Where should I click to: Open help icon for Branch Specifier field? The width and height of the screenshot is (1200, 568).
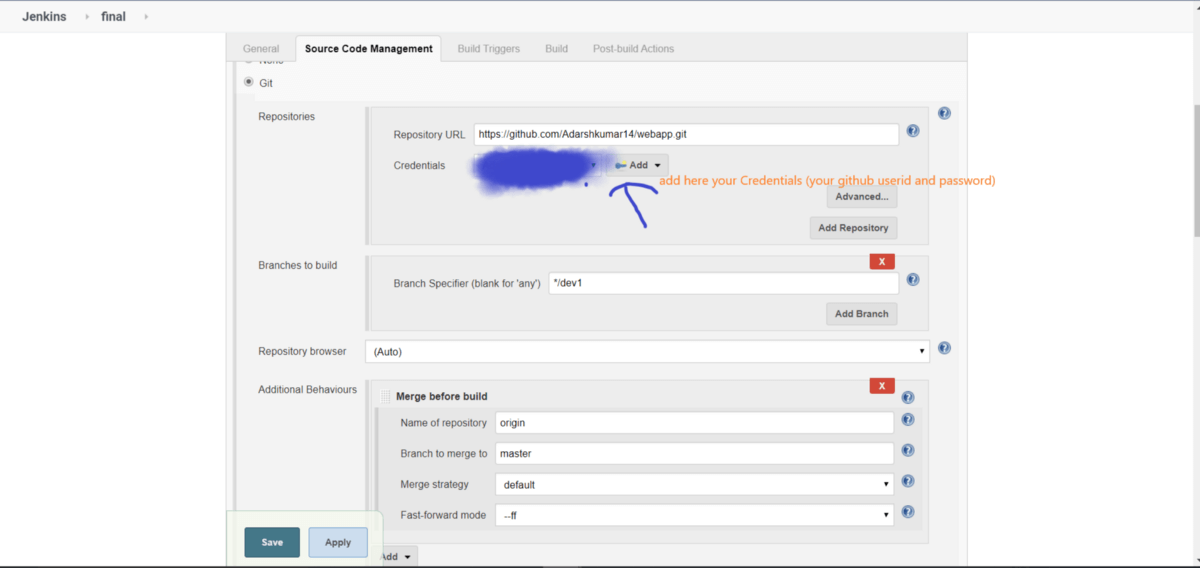coord(913,280)
